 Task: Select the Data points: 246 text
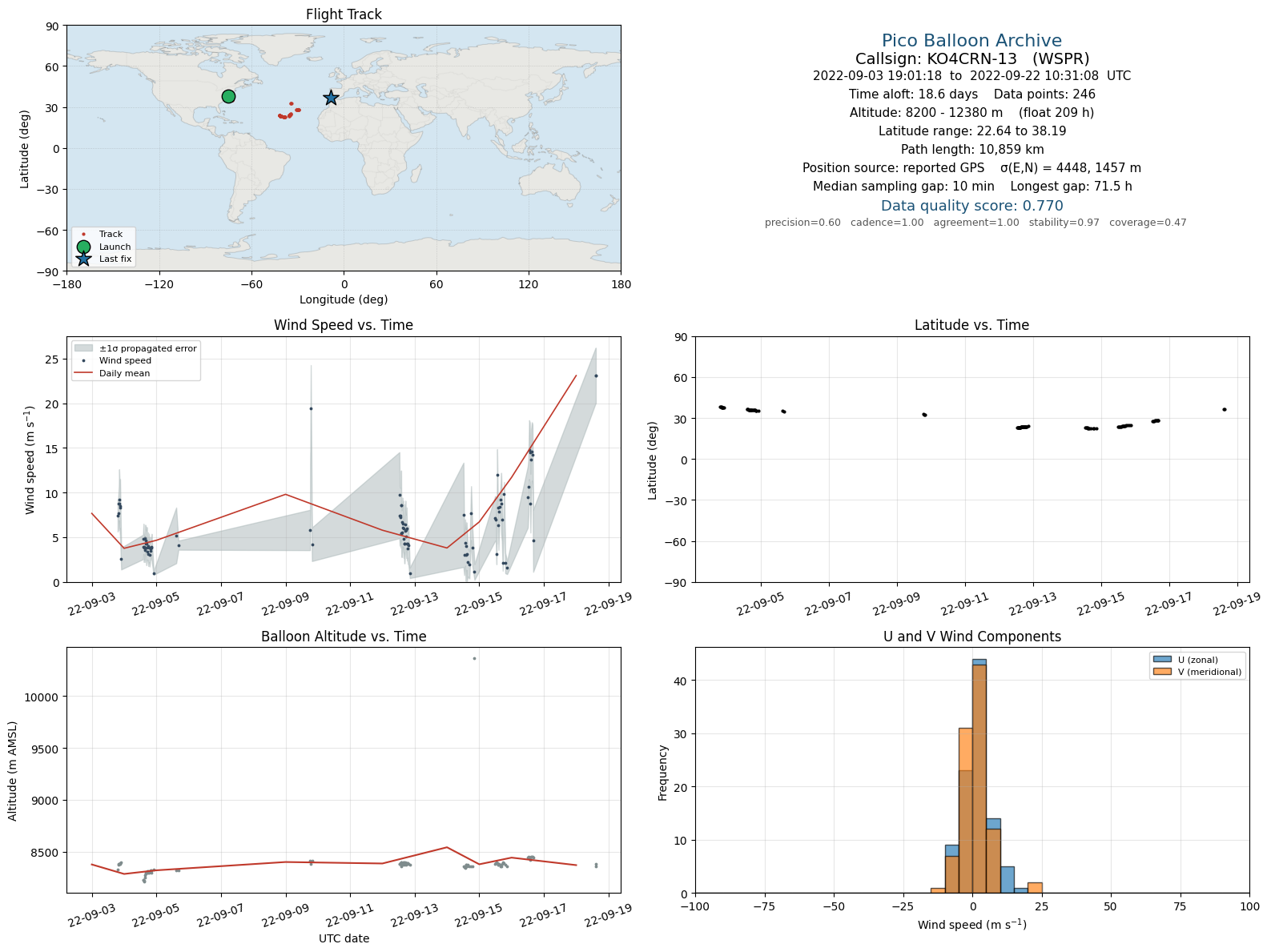pos(1044,94)
